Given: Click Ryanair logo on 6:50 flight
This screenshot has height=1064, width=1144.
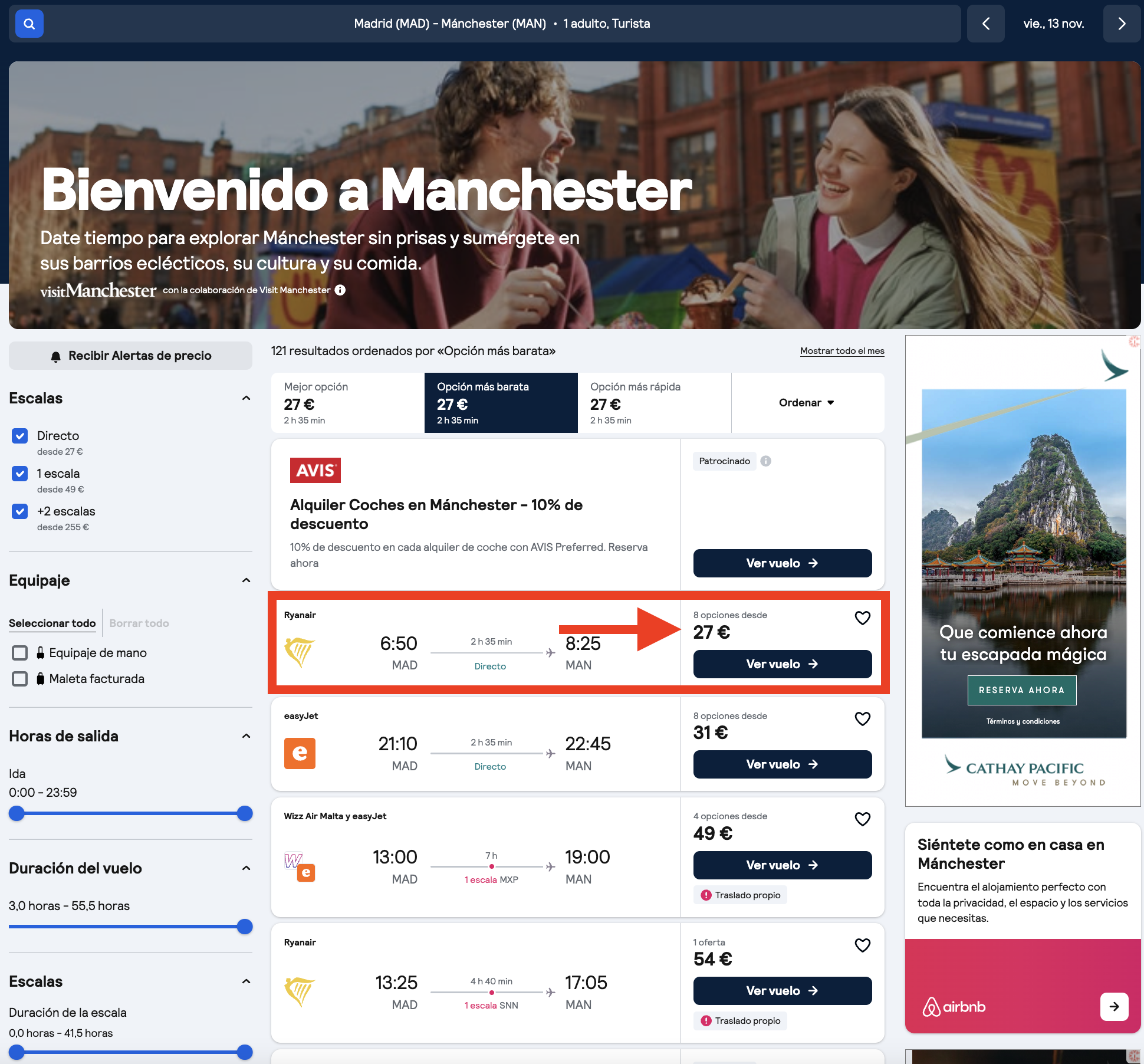Looking at the screenshot, I should pyautogui.click(x=300, y=652).
